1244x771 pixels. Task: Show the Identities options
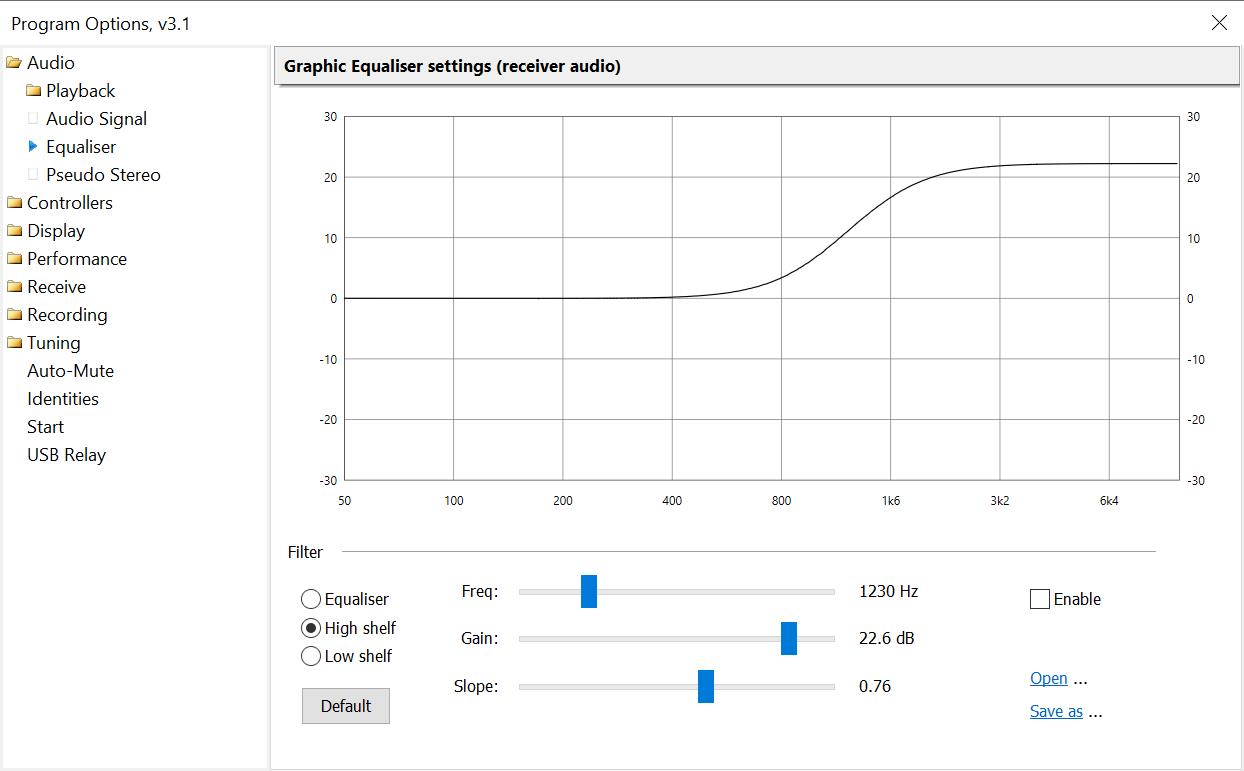63,399
